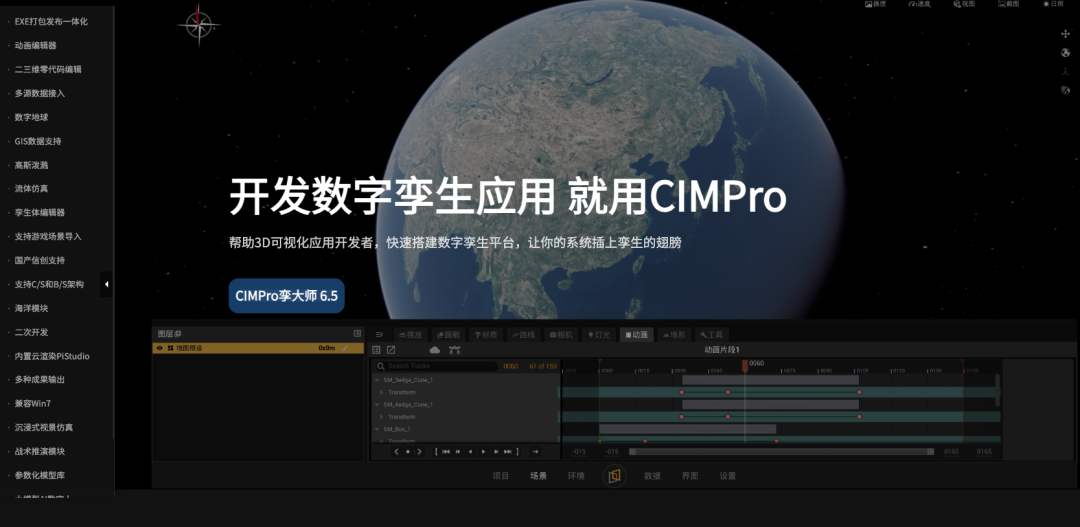
Task: Click the collapse list icon left of 摆放 tab
Action: (379, 335)
